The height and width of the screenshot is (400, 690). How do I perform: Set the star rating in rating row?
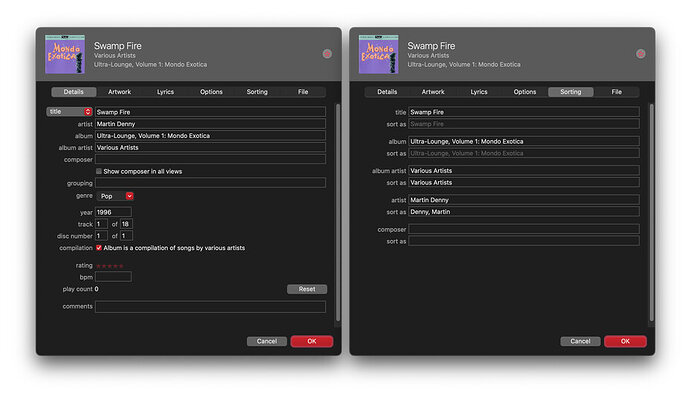coord(110,266)
